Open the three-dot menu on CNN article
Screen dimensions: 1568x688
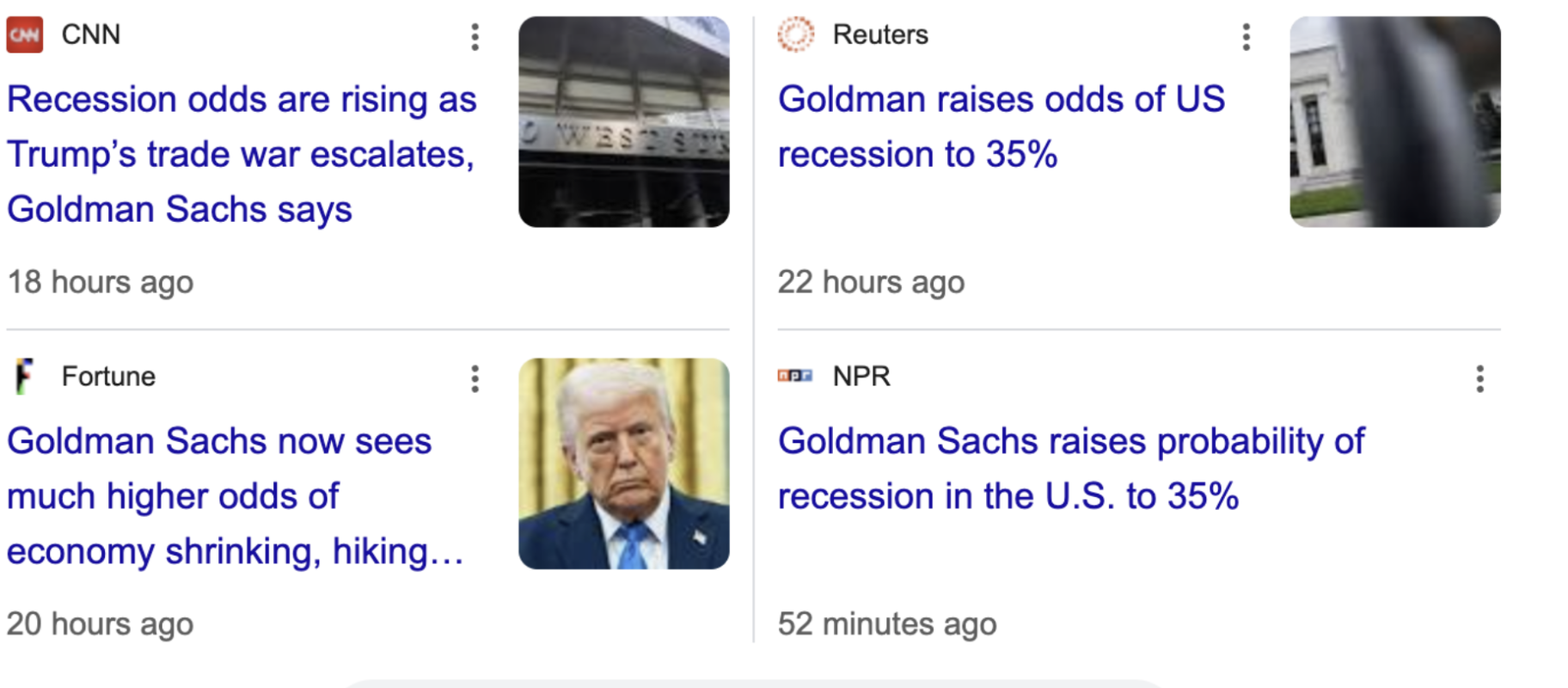(x=475, y=37)
